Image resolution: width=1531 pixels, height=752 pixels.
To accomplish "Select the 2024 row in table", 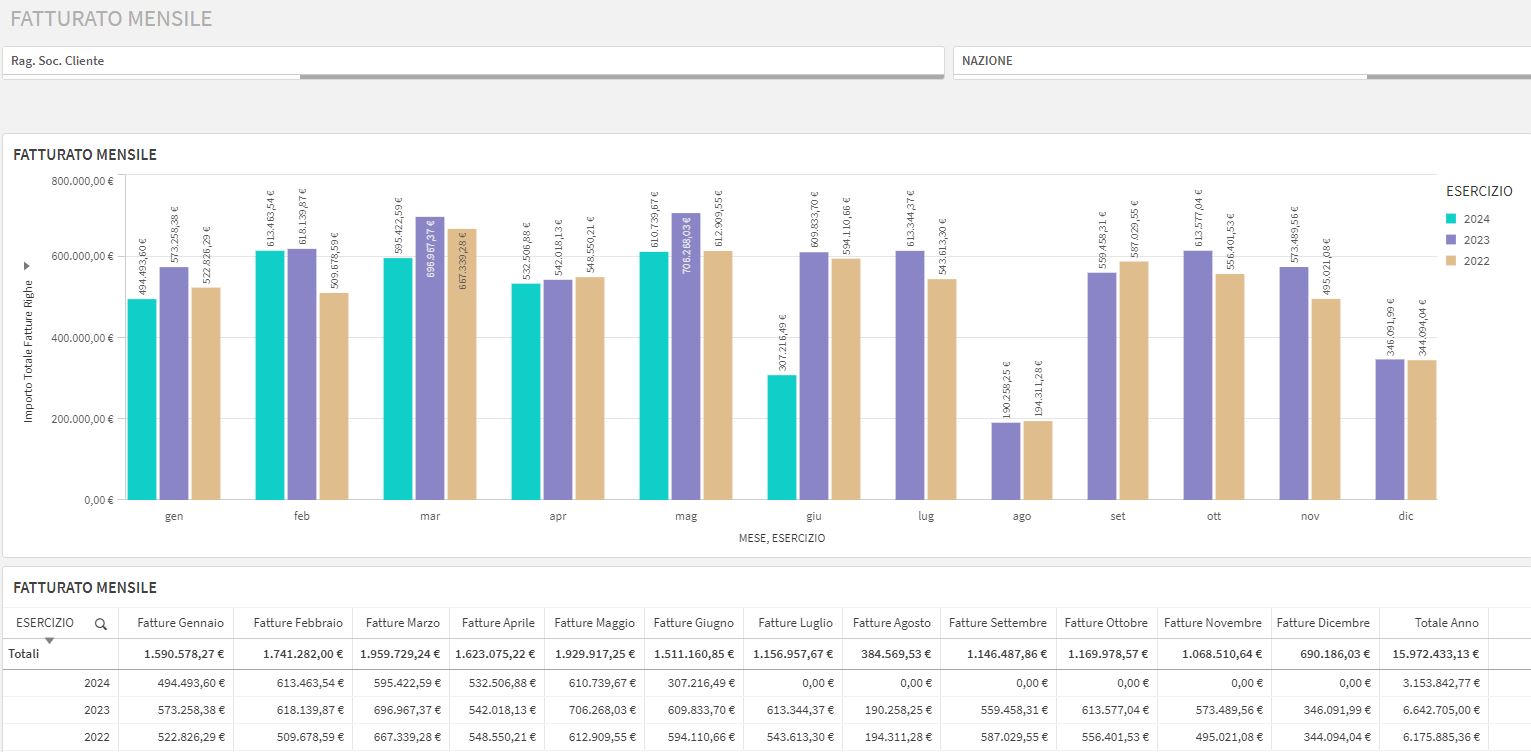I will pyautogui.click(x=98, y=683).
